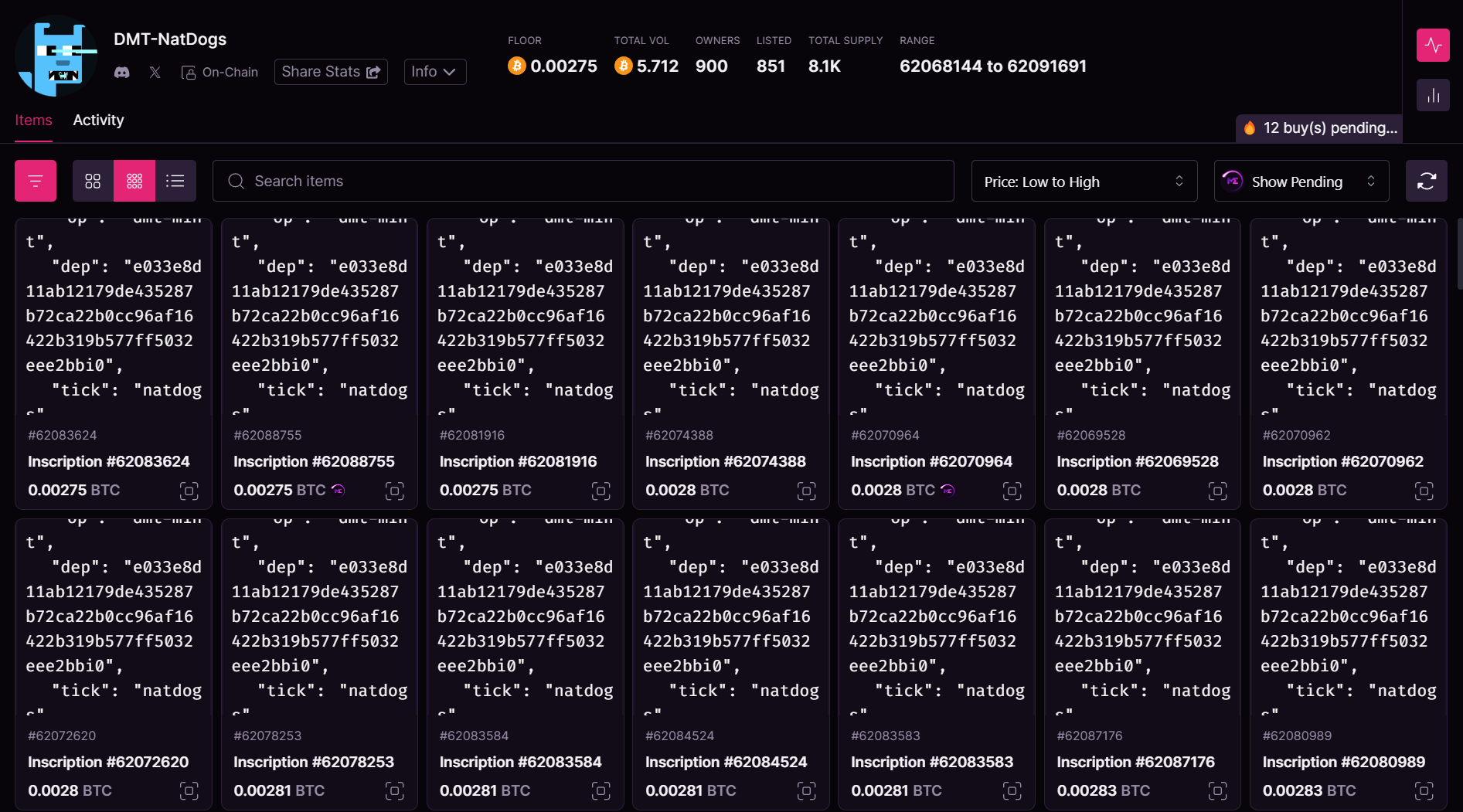Select the dense grid view
The height and width of the screenshot is (812, 1463).
[134, 181]
